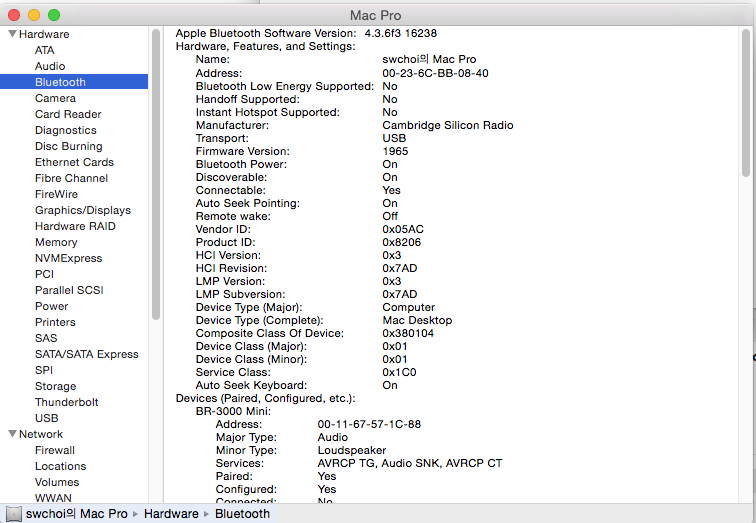Open Card Reader in the sidebar
756x523 pixels.
[68, 114]
